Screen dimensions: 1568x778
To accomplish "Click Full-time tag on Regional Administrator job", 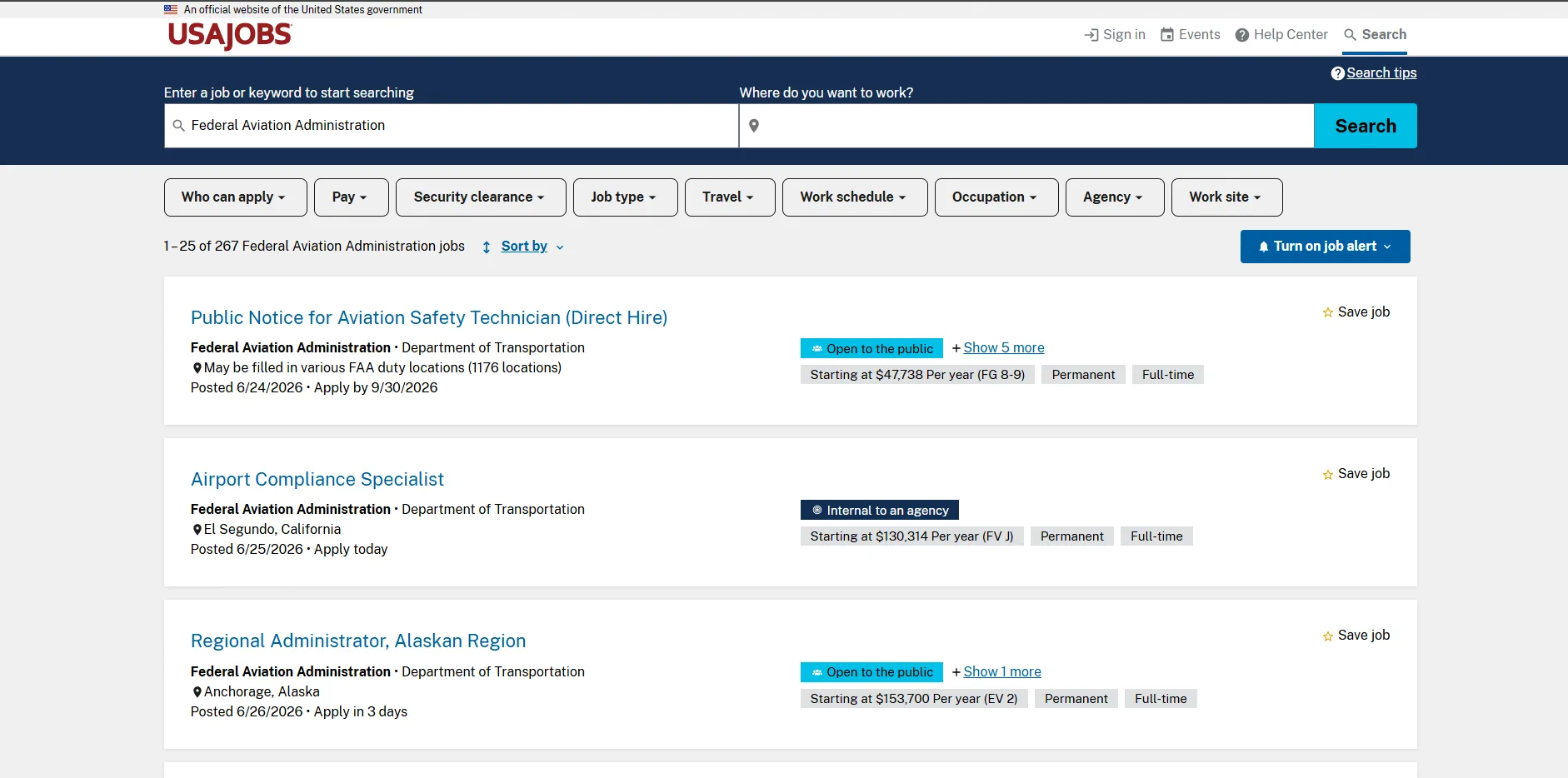I will pyautogui.click(x=1161, y=699).
